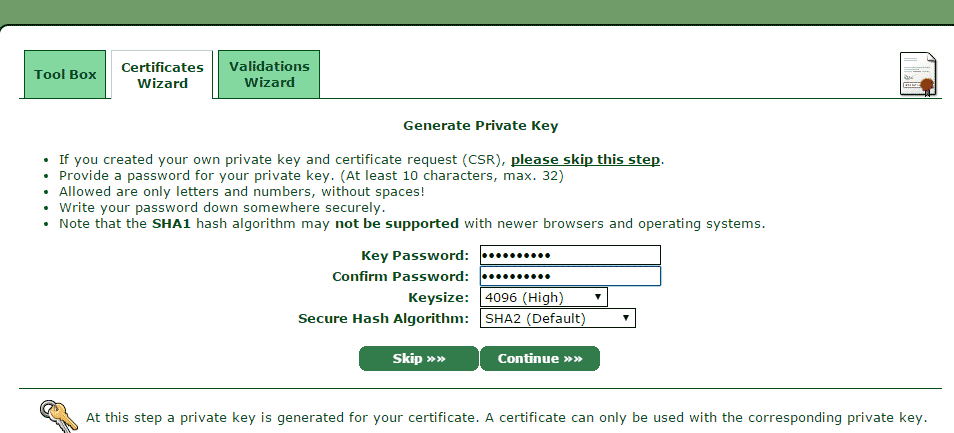Open the Secure Hash Algorithm dropdown
Viewport: 954px width, 433px height.
557,318
